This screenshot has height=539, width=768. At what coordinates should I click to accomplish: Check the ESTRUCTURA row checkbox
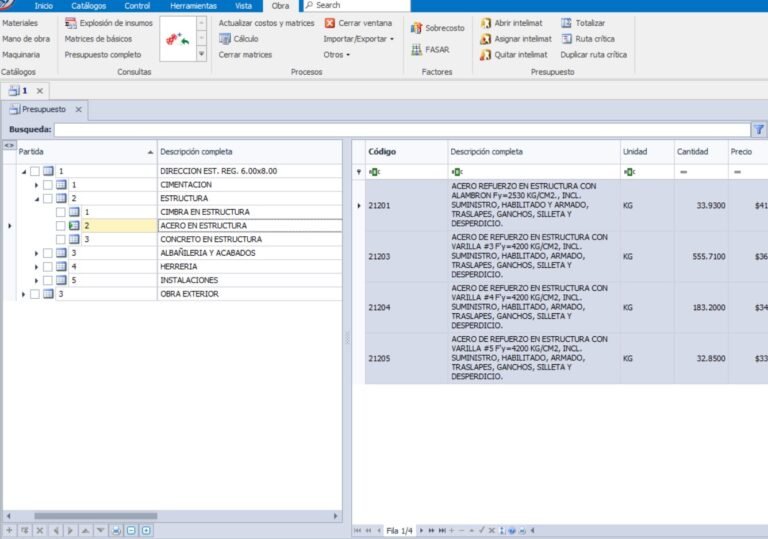pyautogui.click(x=48, y=198)
